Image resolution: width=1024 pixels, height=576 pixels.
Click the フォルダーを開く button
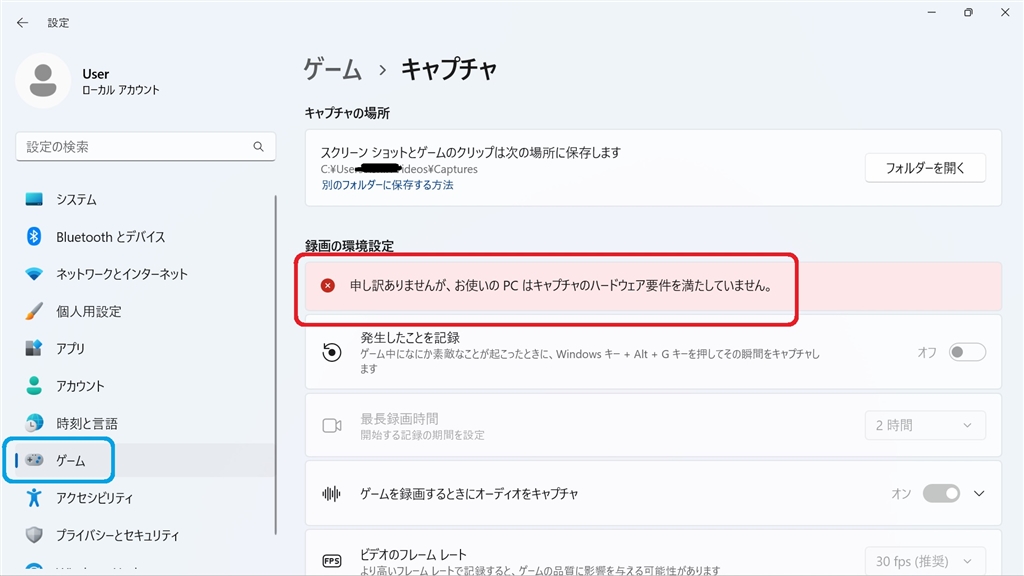(925, 168)
